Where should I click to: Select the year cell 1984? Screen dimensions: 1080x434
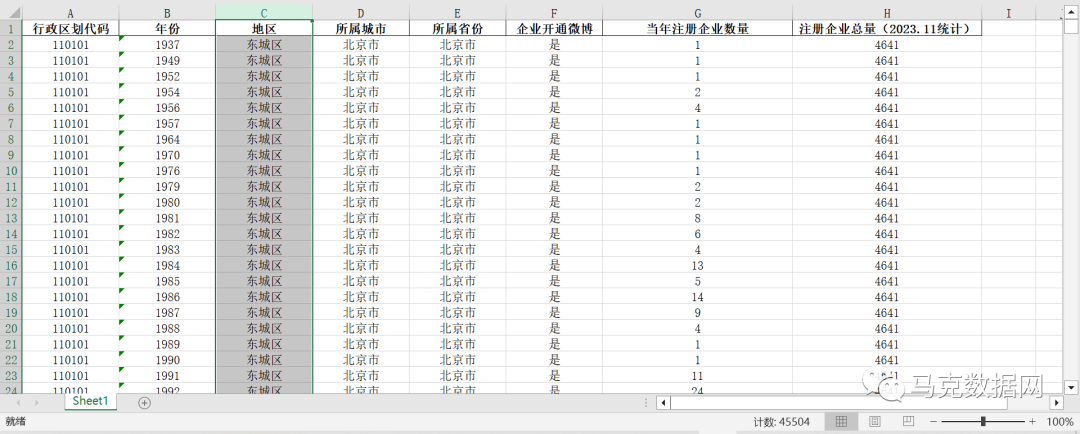(x=167, y=265)
